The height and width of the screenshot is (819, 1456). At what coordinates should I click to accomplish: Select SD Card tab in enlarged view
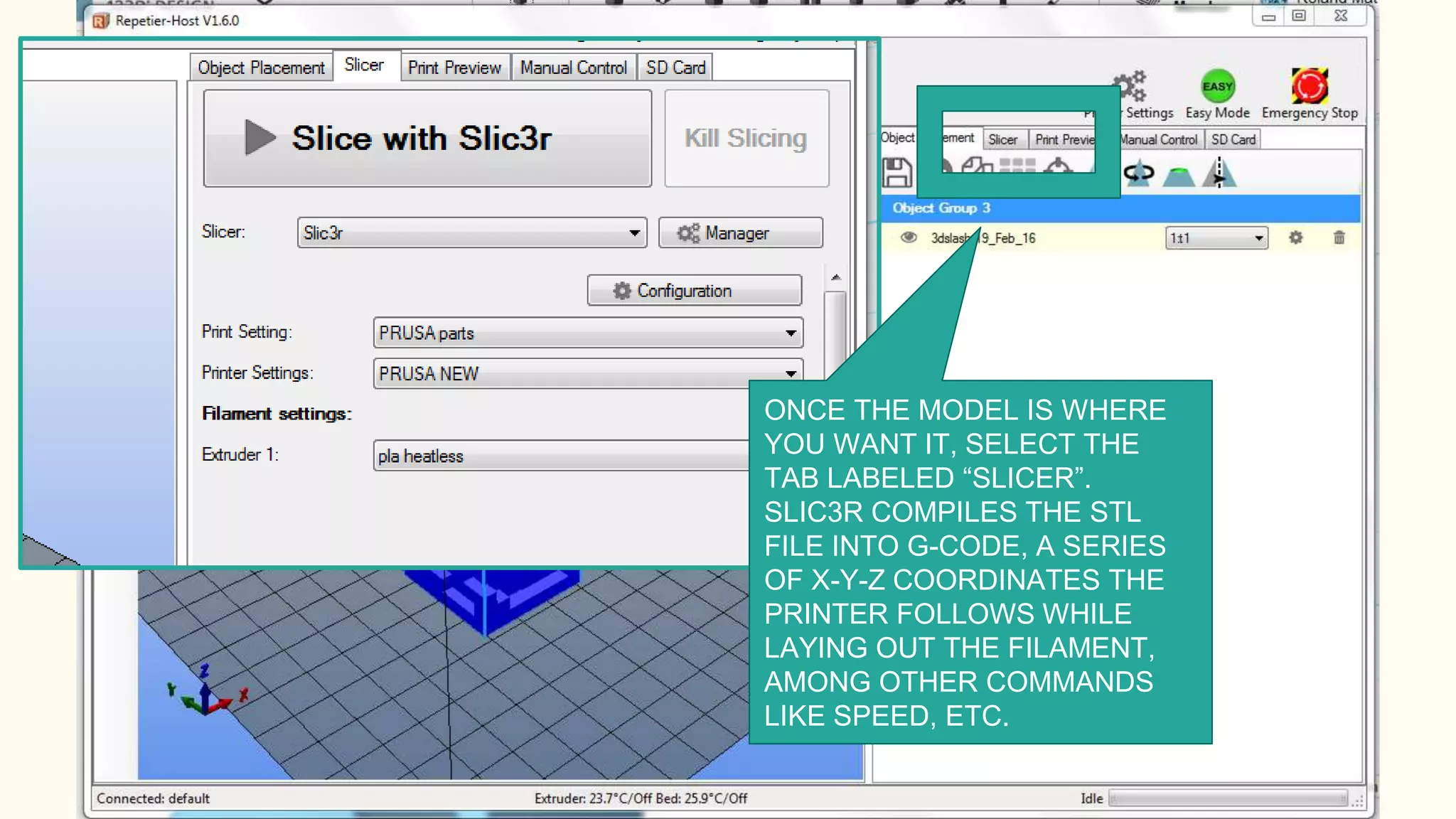[x=675, y=68]
